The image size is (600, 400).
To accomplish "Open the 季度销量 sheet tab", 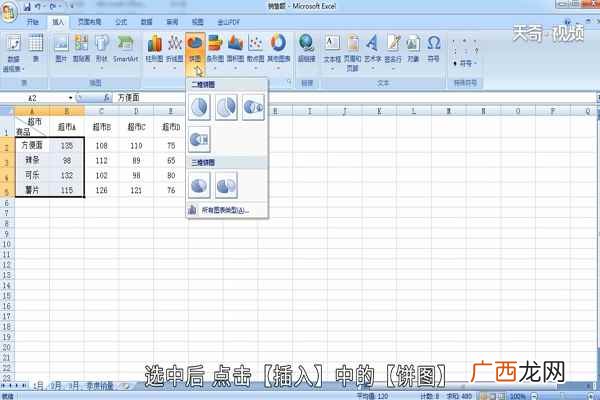I will pyautogui.click(x=99, y=385).
